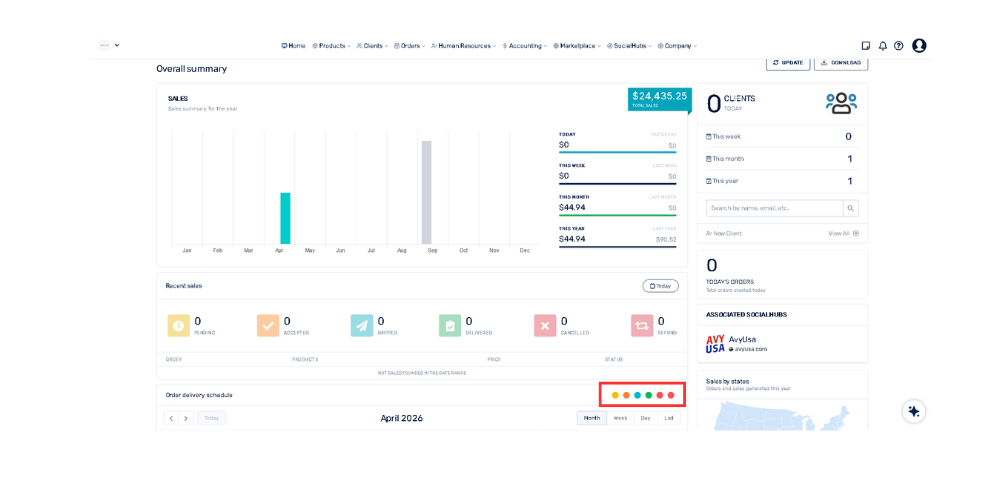The image size is (1000, 500).
Task: Click the AI sparkle assistant button
Action: click(913, 411)
